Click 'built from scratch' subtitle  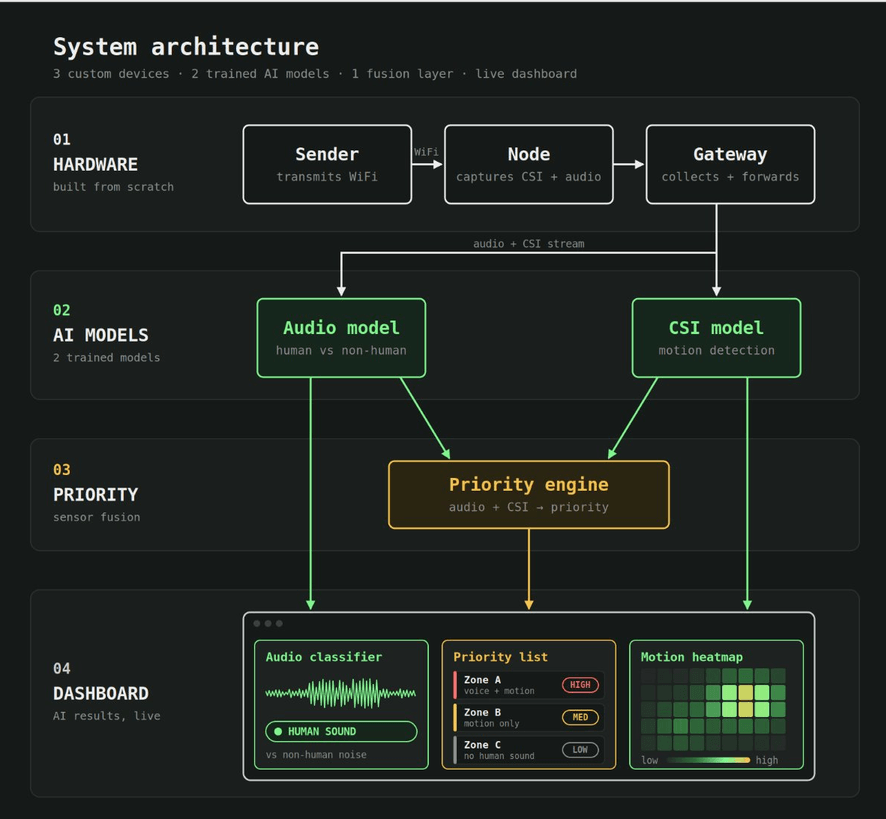[114, 187]
